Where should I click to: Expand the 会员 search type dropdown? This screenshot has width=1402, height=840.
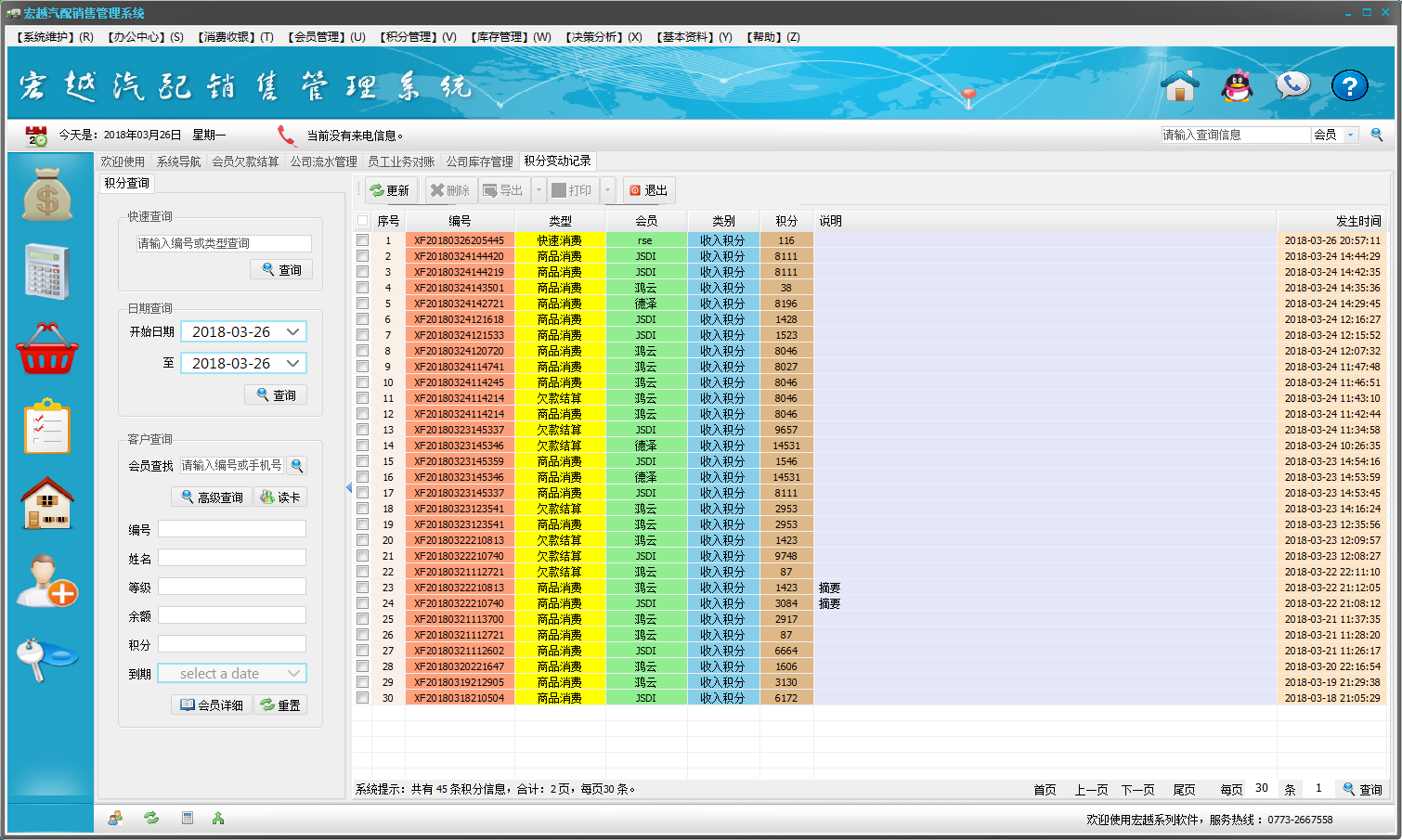tap(1350, 136)
